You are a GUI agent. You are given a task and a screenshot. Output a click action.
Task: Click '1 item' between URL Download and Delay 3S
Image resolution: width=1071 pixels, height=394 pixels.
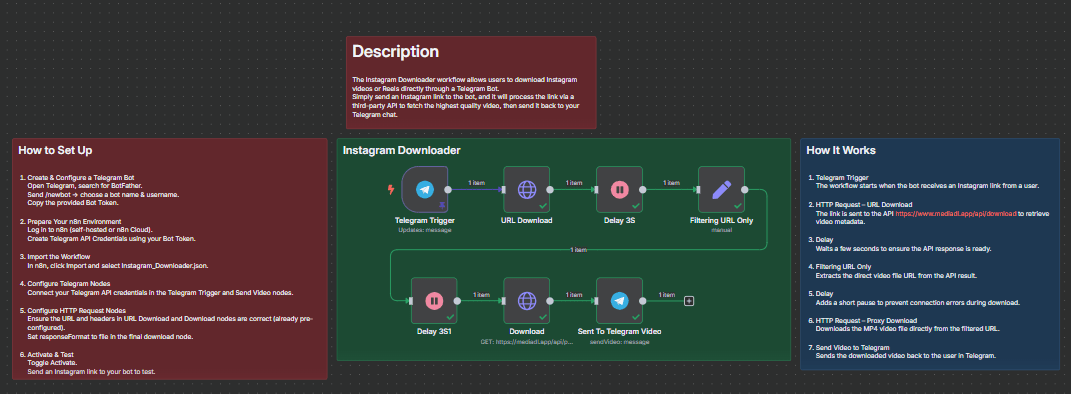click(574, 183)
